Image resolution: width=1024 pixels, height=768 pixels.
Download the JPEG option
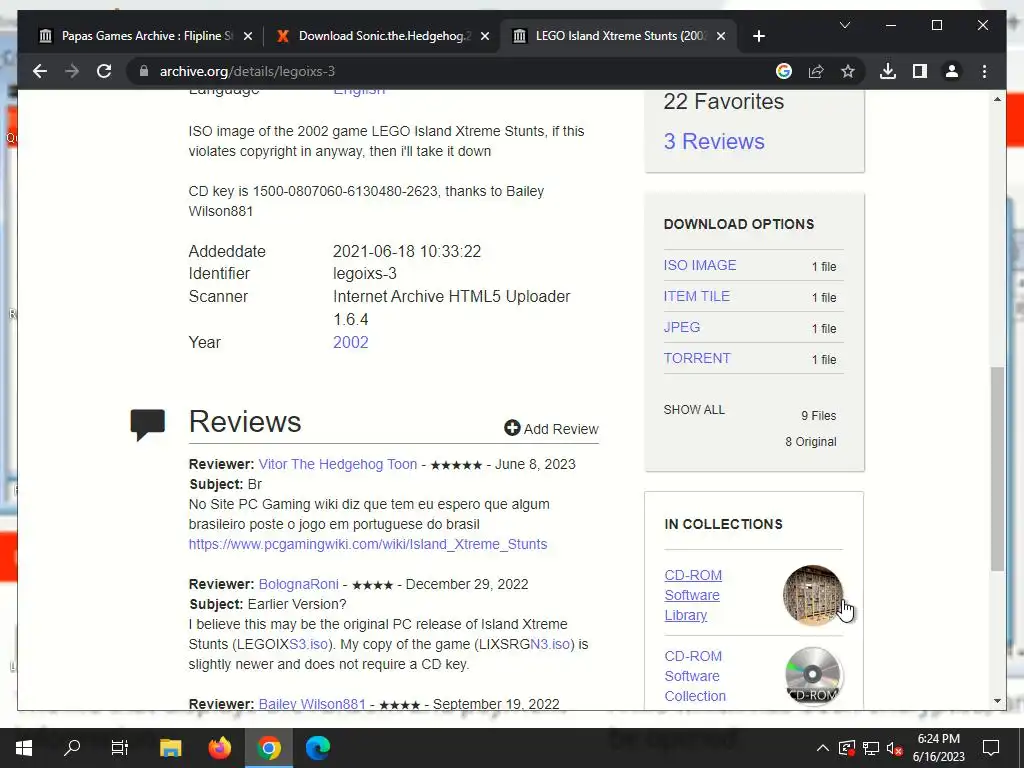681,327
